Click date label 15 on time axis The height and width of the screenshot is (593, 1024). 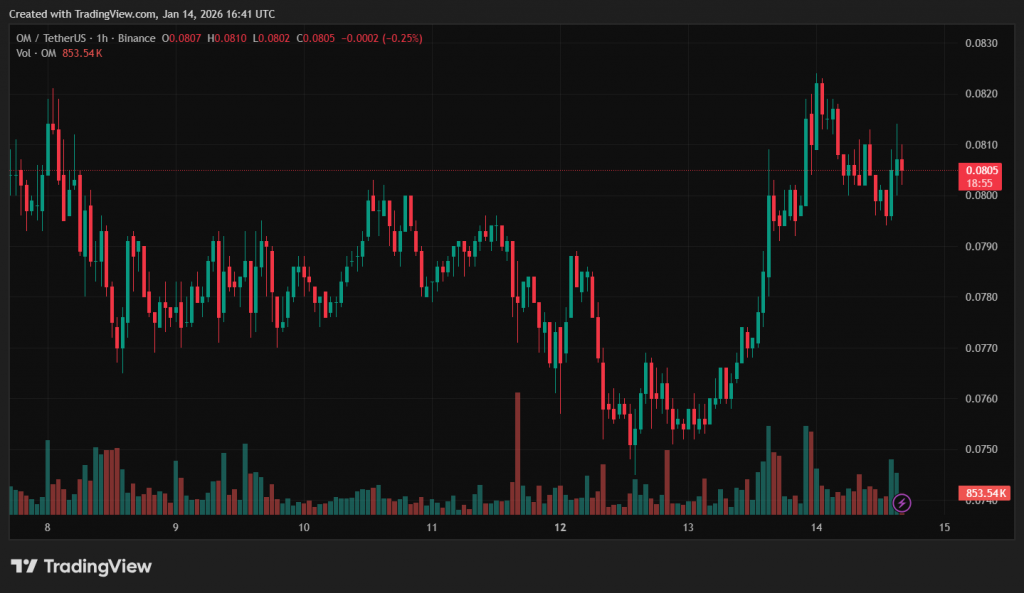[944, 527]
